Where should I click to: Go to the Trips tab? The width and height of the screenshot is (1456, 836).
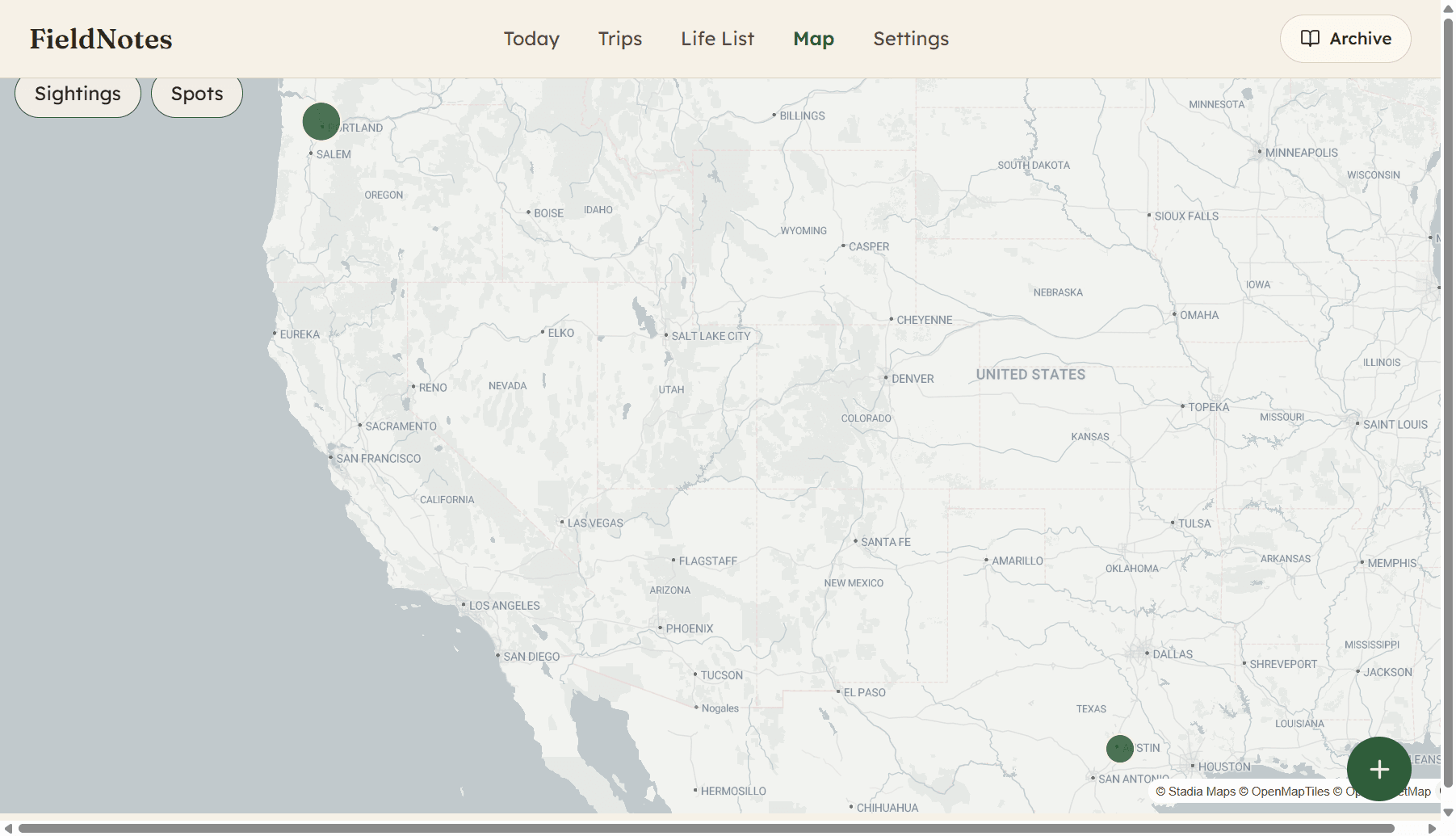[x=620, y=39]
